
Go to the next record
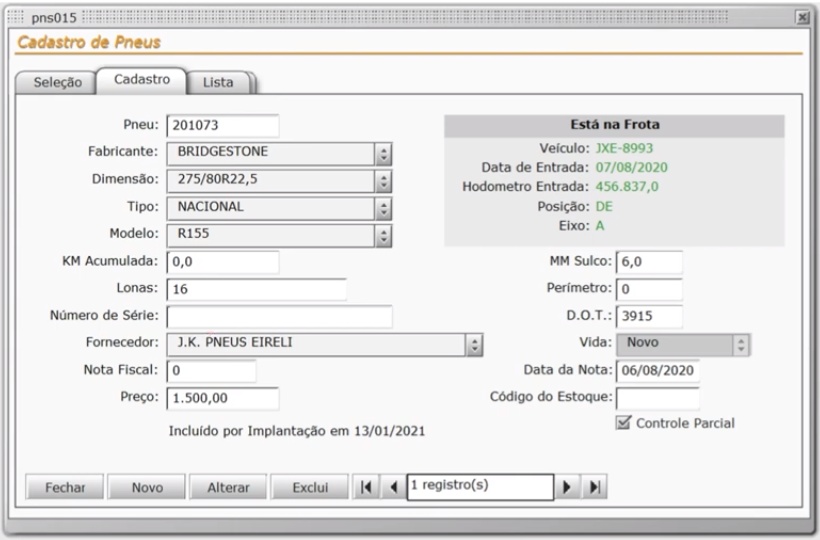pyautogui.click(x=567, y=487)
